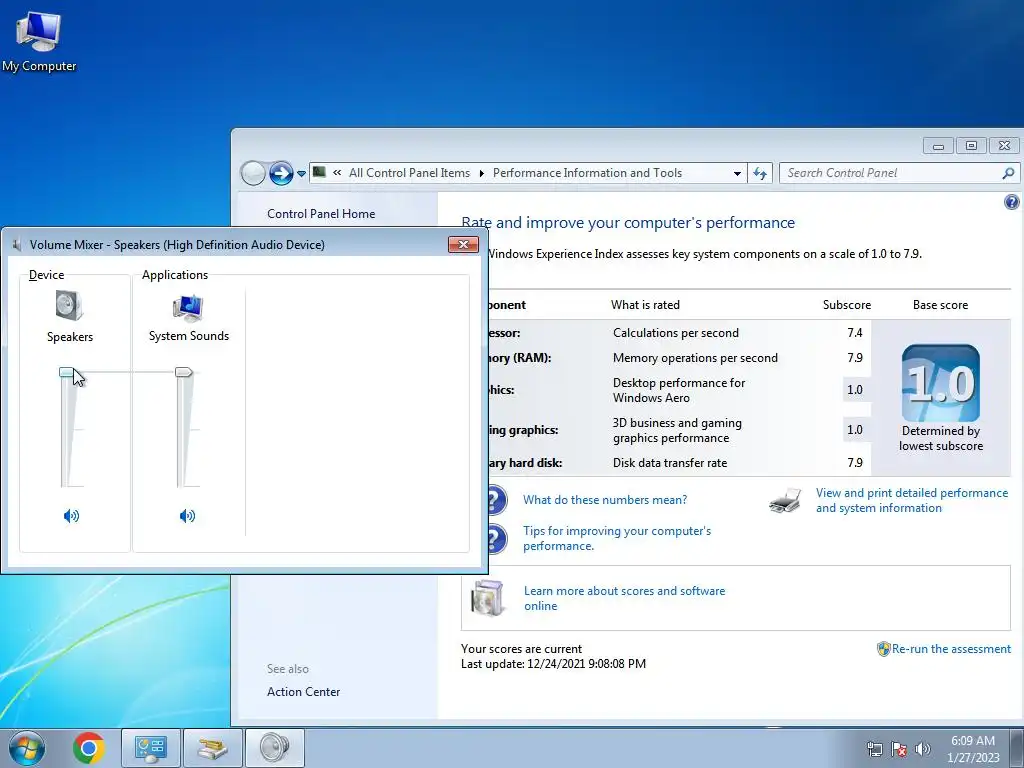Close the Volume Mixer window
The image size is (1024, 768).
[x=463, y=244]
